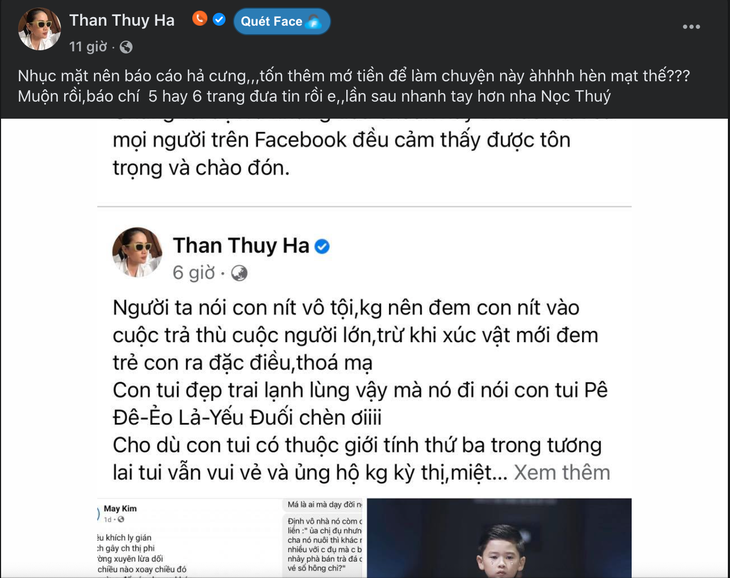
Task: Click the public globe icon beside 11 giờ
Action: pos(126,47)
